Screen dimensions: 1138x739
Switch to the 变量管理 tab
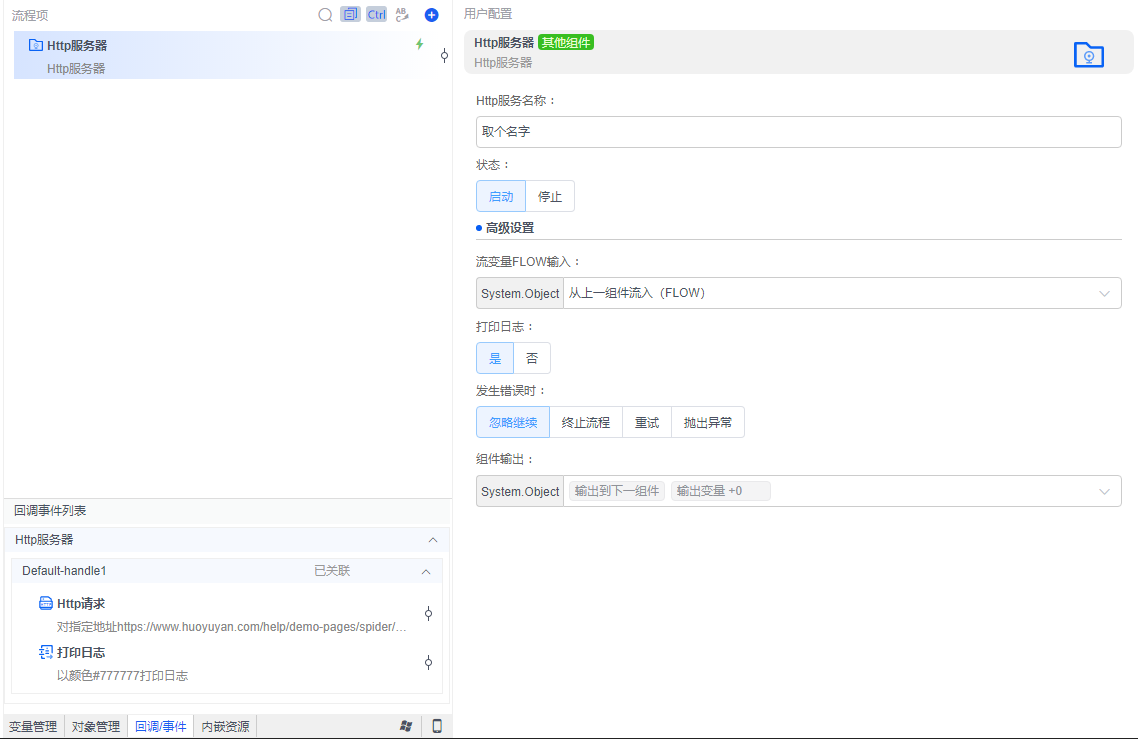click(33, 725)
